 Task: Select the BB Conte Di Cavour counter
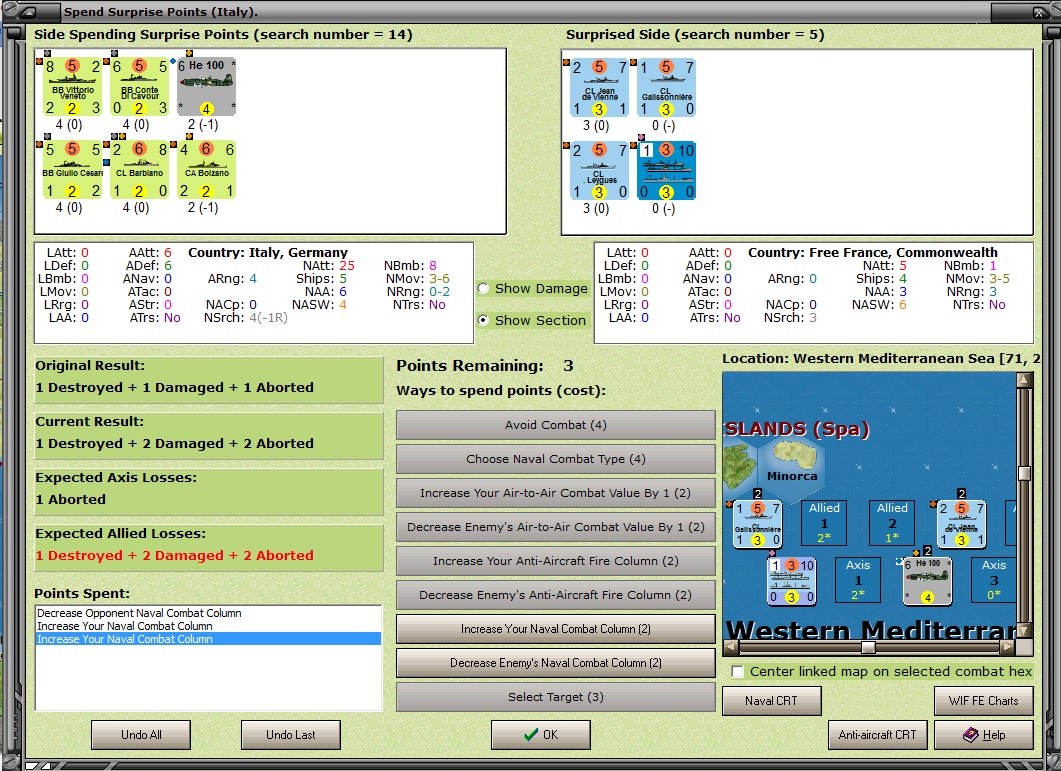pos(139,87)
